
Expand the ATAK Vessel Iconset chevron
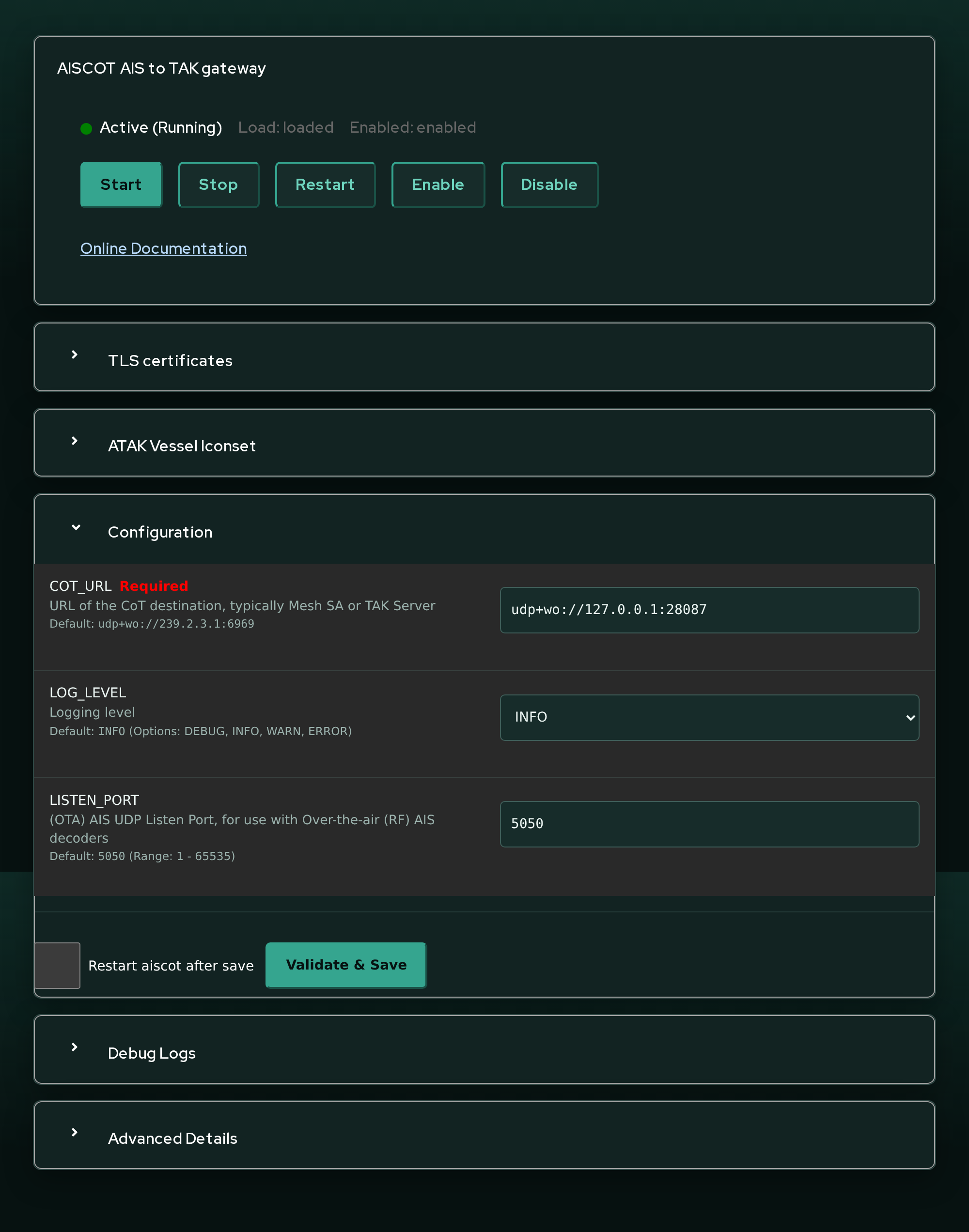point(74,441)
